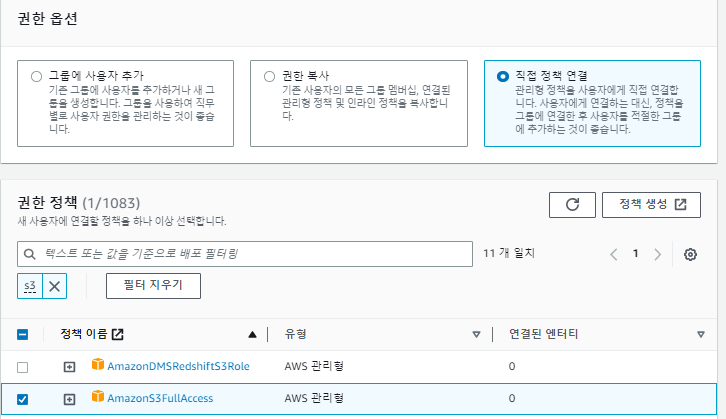
Task: Click the AmazonS3FullAccess policy box icon
Action: click(98, 396)
